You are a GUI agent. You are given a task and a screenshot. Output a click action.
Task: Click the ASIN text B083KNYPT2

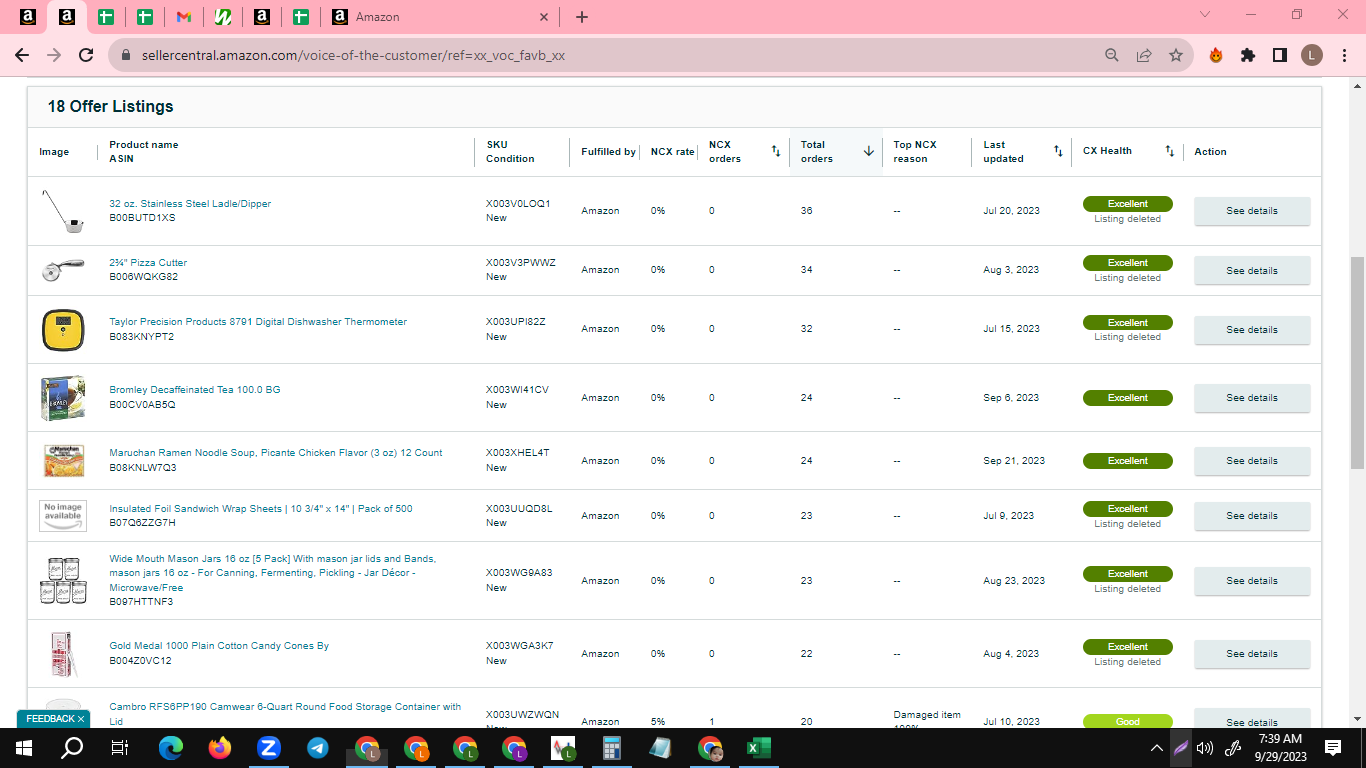[142, 337]
